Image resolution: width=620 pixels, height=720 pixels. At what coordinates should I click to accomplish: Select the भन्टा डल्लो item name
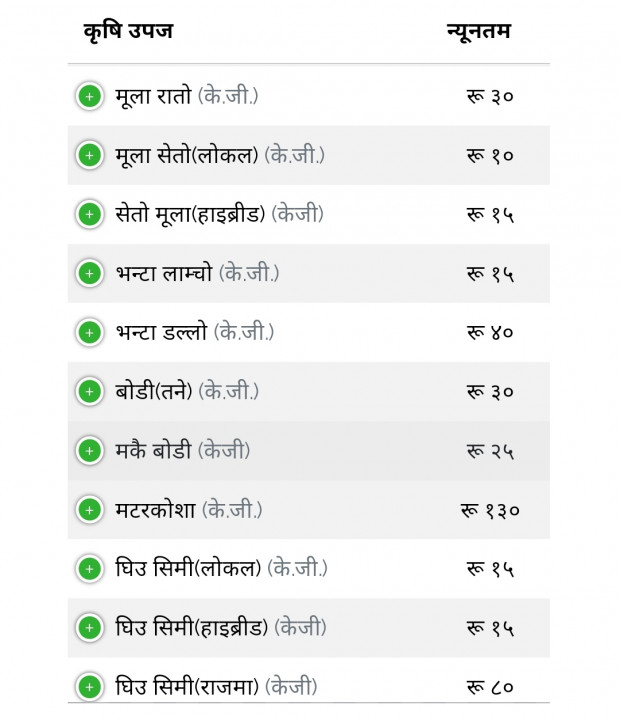pyautogui.click(x=161, y=332)
